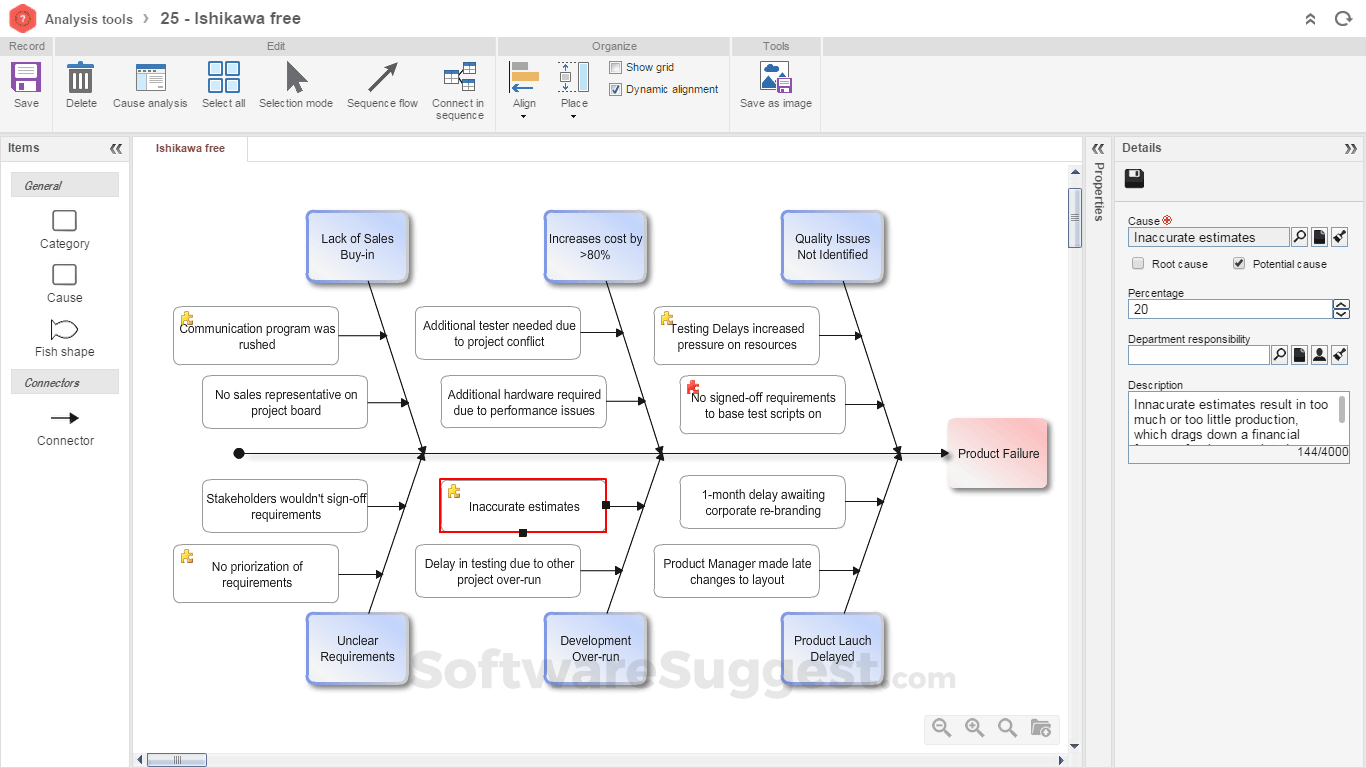The height and width of the screenshot is (768, 1366).
Task: Select the Category shape in Items
Action: (64, 221)
